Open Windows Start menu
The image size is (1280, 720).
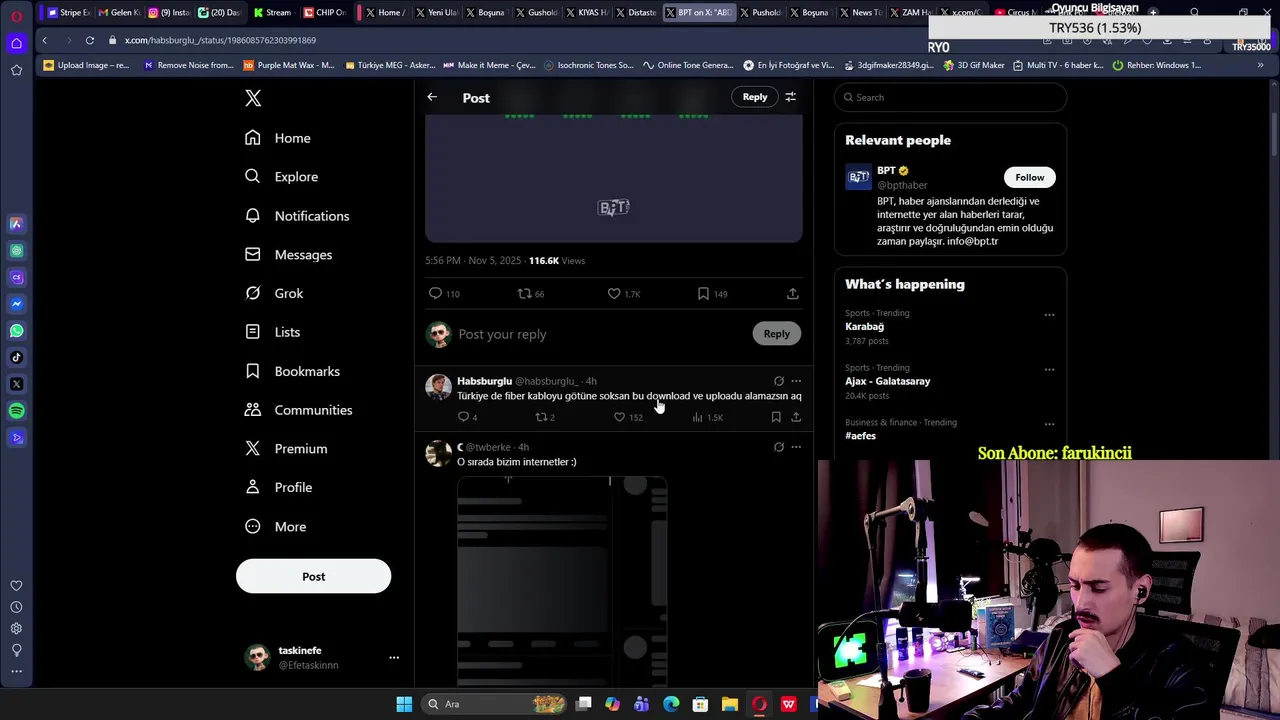(404, 704)
